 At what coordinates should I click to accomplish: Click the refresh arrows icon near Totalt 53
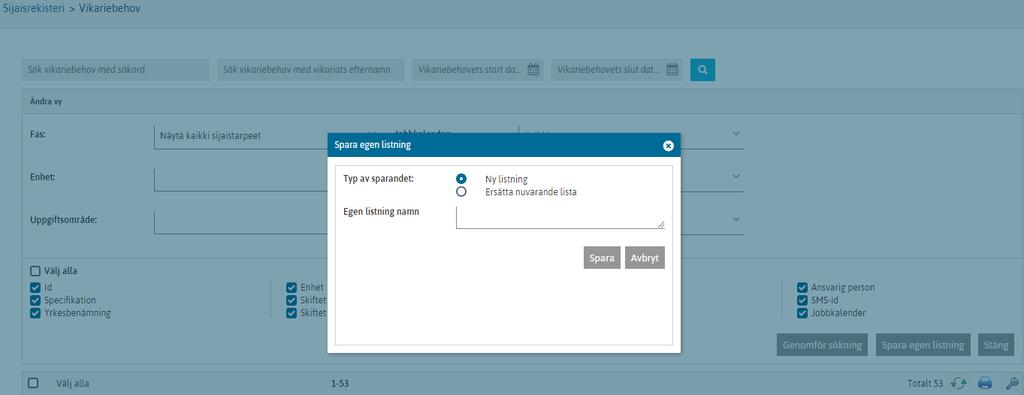959,384
